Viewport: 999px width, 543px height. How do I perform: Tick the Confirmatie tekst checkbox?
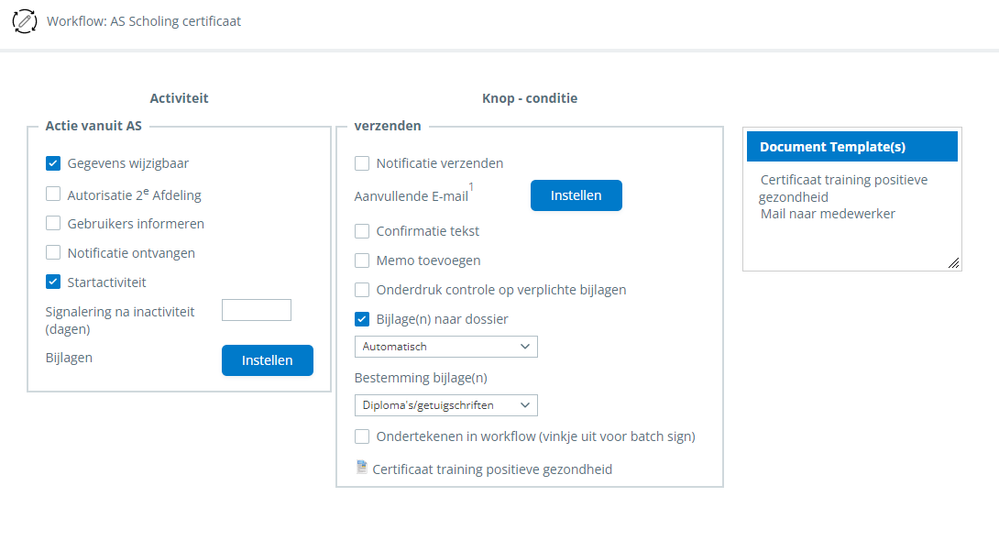tap(362, 232)
